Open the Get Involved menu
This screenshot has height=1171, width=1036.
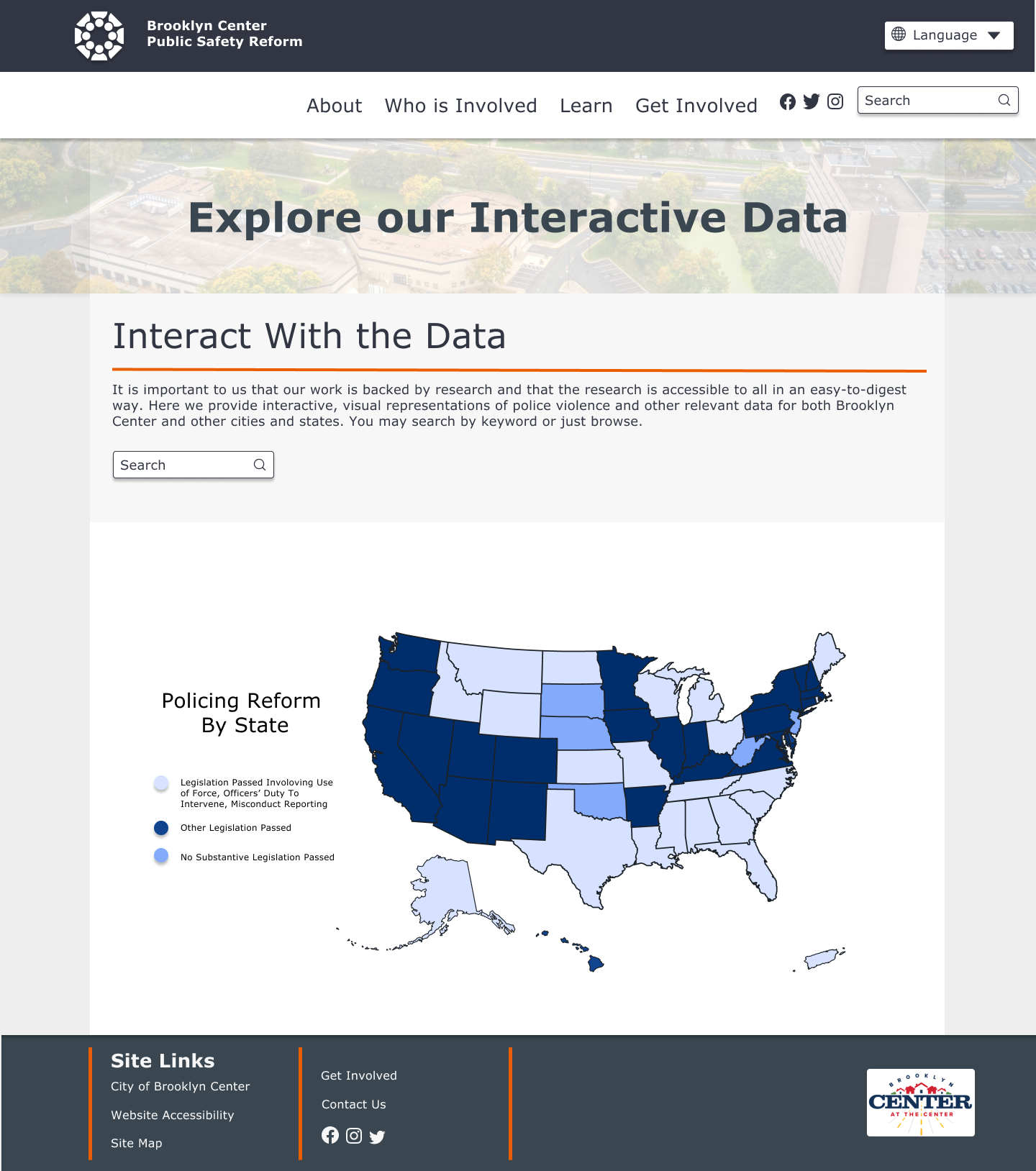pos(696,106)
